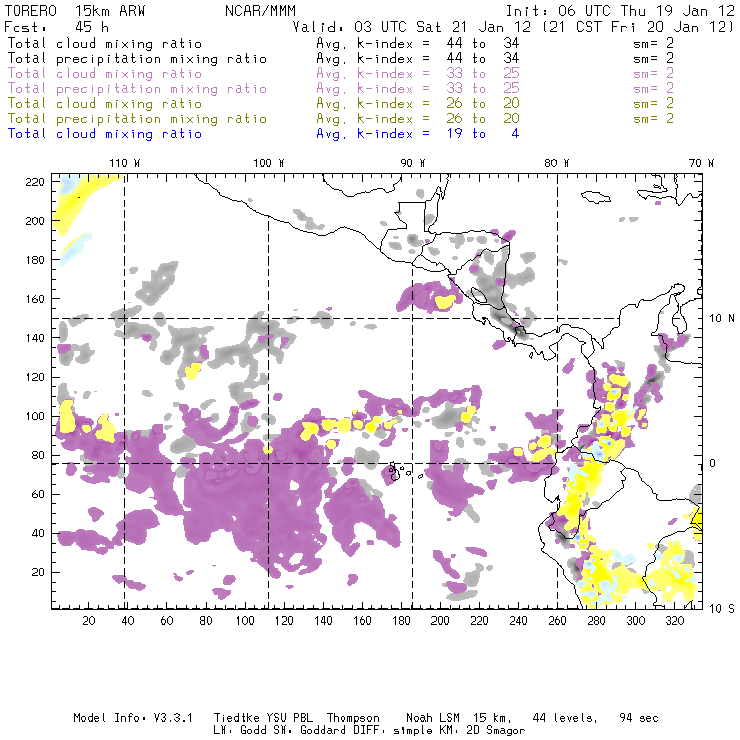Select the "160" tick on the vertical axis
Image resolution: width=740 pixels, height=740 pixels.
[x=35, y=299]
